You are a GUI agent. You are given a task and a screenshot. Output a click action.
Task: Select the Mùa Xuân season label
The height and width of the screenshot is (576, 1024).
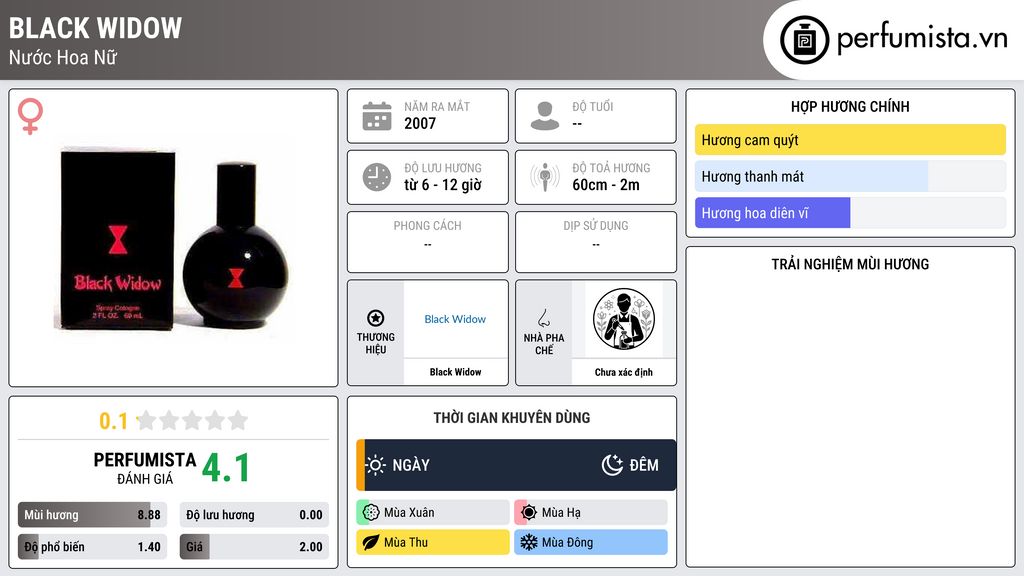click(409, 513)
